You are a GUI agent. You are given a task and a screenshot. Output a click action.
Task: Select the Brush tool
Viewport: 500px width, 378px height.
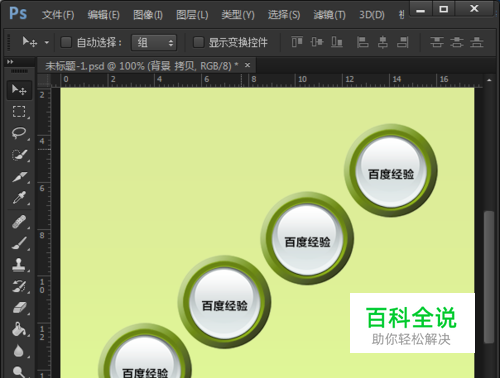click(x=19, y=243)
